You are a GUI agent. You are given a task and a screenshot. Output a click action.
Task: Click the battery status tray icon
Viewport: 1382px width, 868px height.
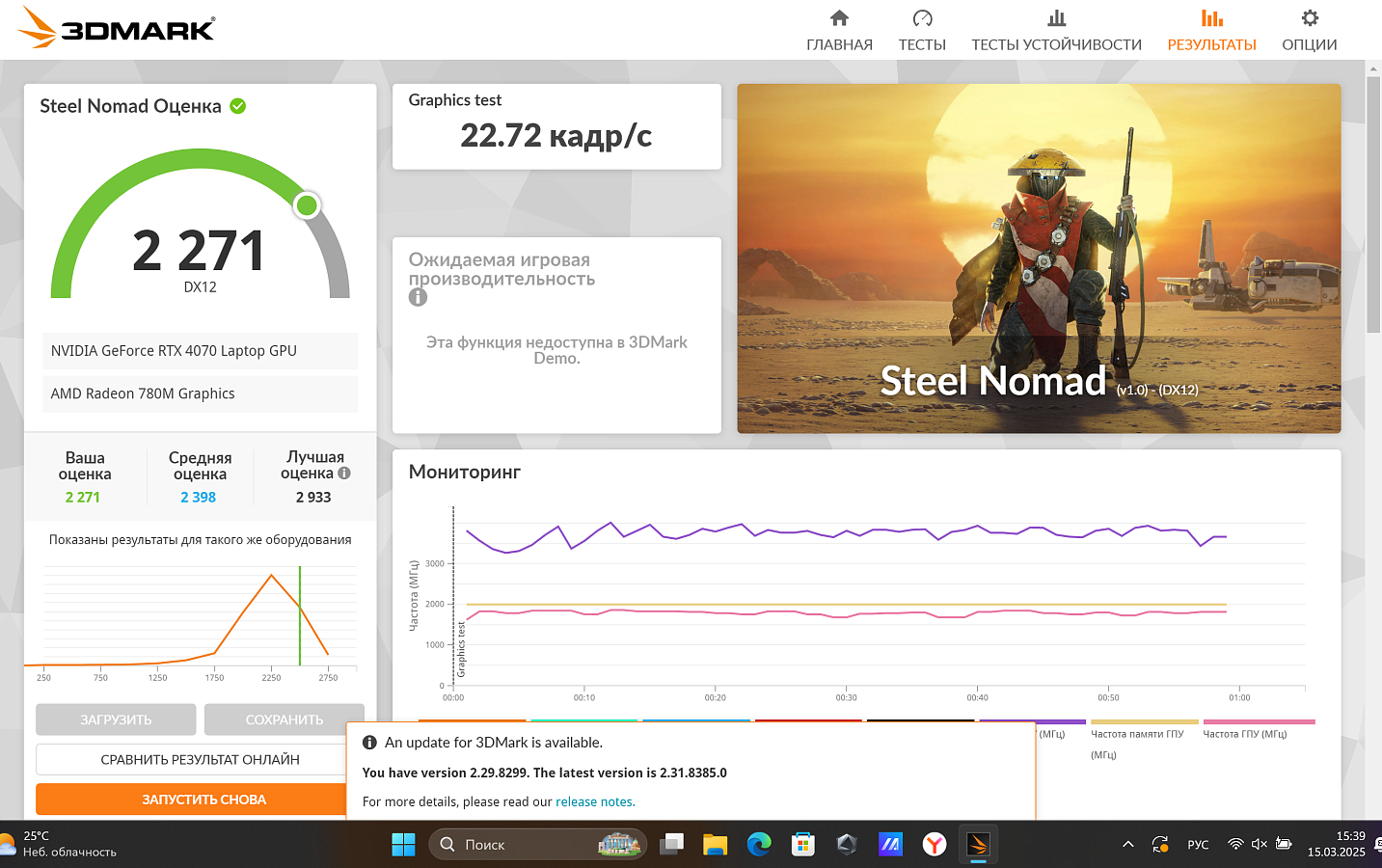pos(1284,845)
